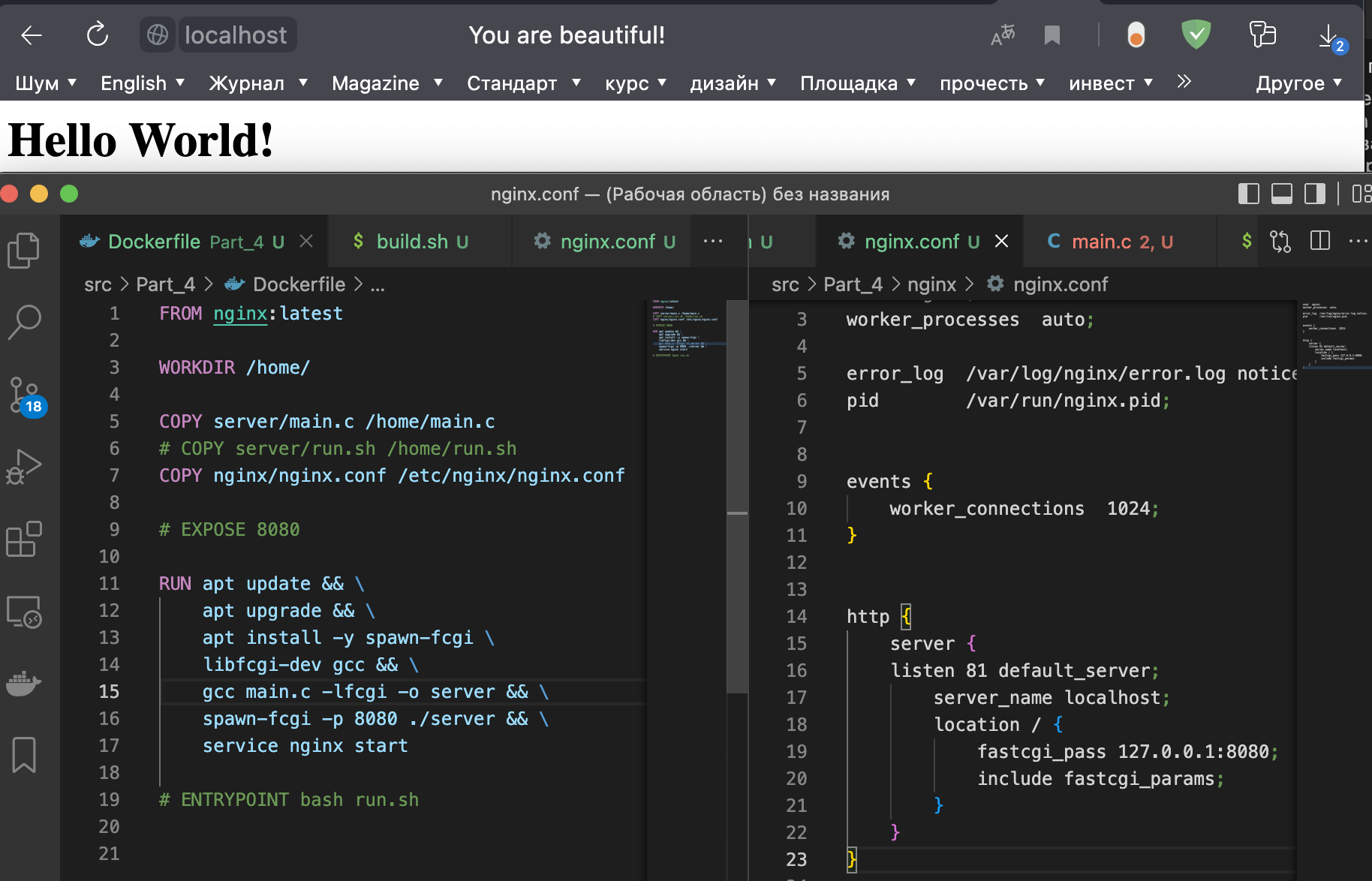
Task: Toggle the secondary sidebar layout button
Action: (1315, 194)
